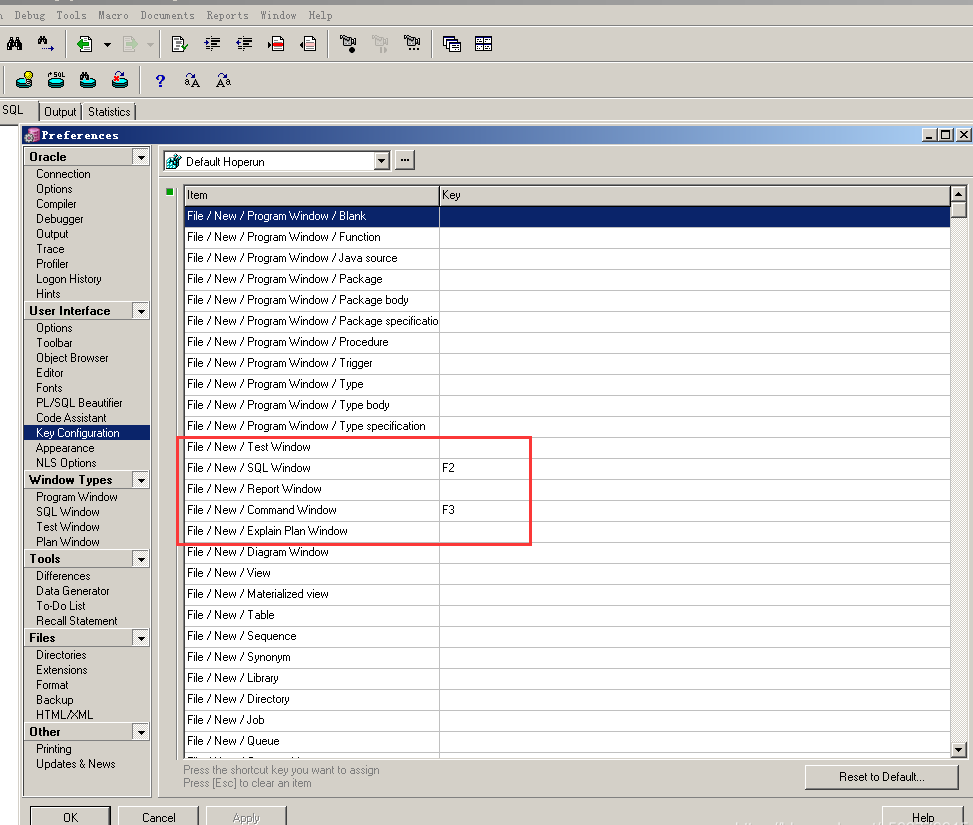Screen dimensions: 973x825
Task: Collapse the Other section arrow
Action: tap(141, 733)
